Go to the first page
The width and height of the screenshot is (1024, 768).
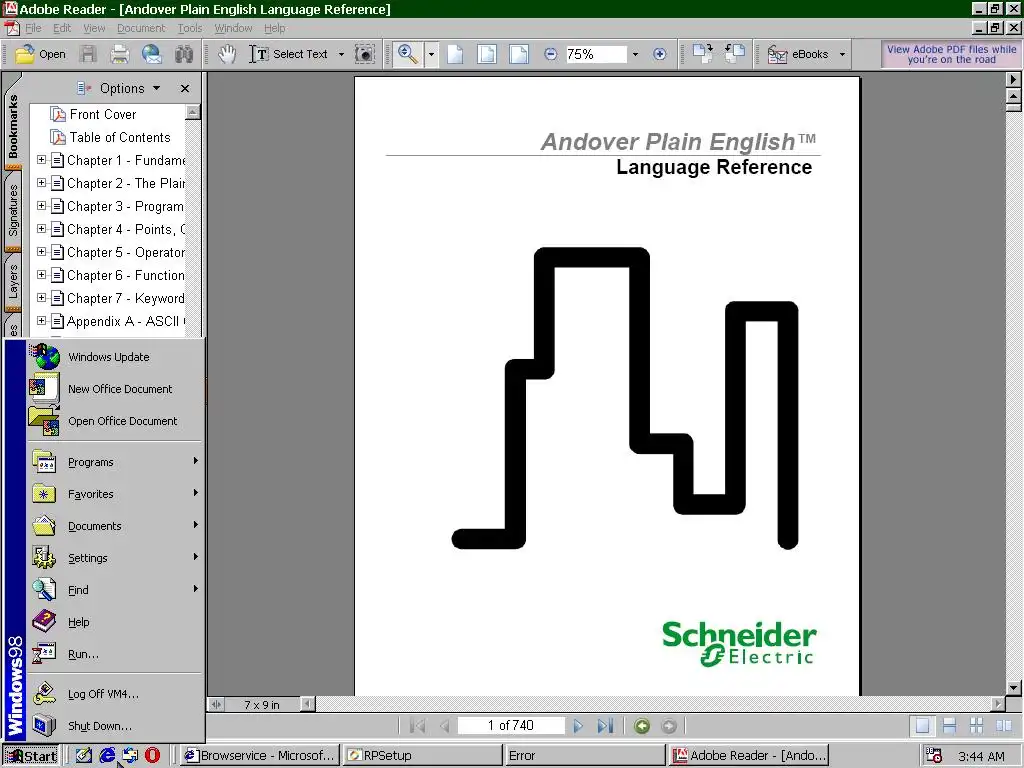(x=417, y=726)
